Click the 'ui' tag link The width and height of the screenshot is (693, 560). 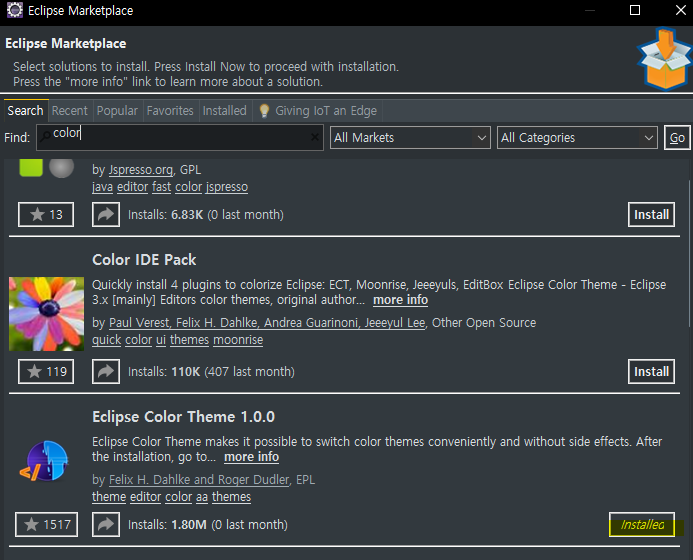(161, 340)
